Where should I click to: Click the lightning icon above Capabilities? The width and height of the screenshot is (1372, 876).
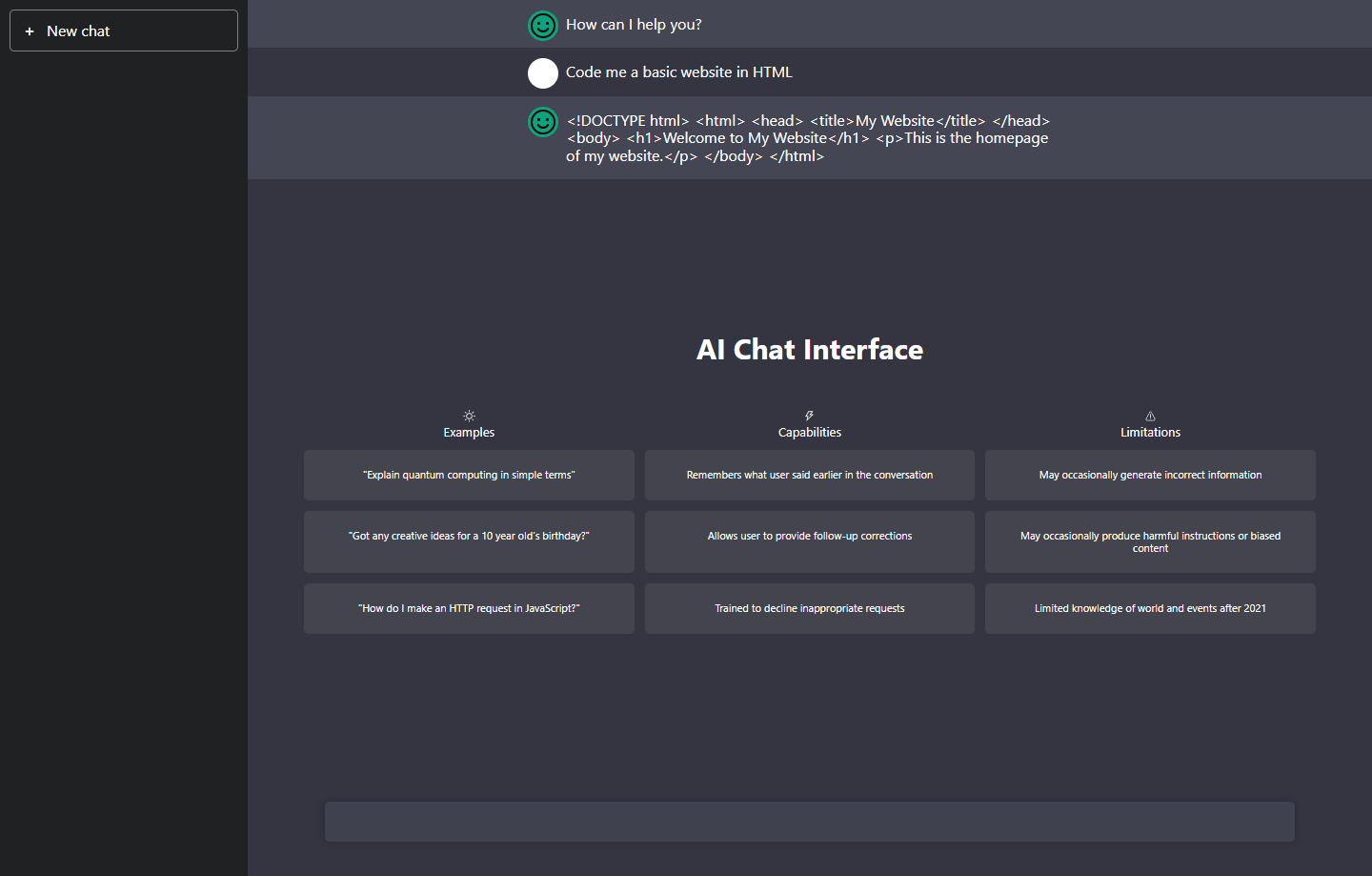tap(809, 415)
